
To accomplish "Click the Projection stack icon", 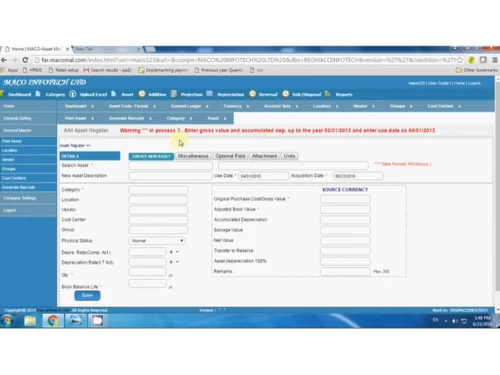I will 174,94.
